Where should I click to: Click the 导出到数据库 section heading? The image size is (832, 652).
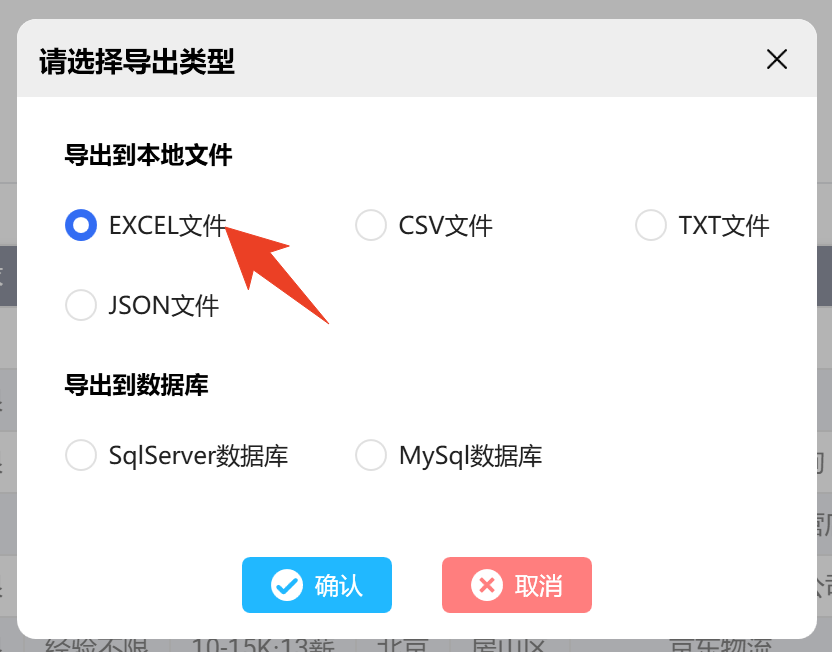136,385
